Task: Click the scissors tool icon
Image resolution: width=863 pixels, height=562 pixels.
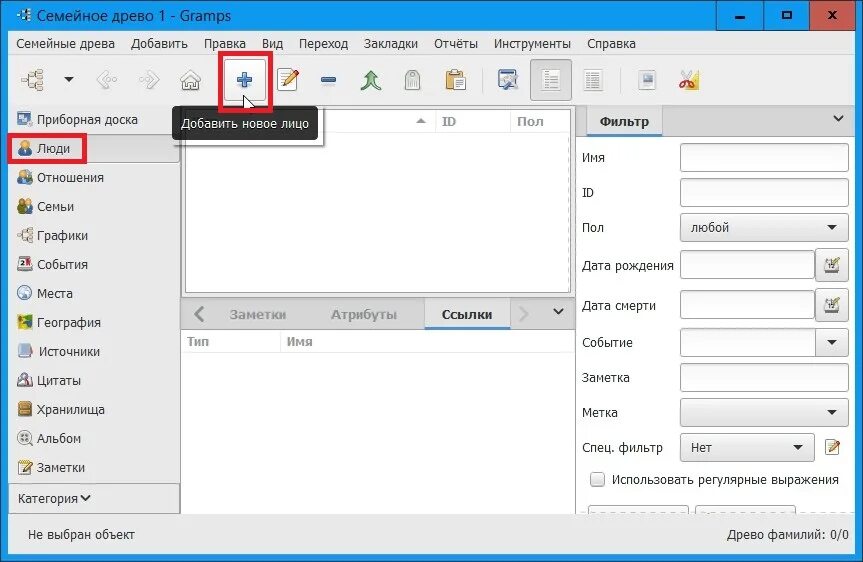Action: [x=689, y=80]
